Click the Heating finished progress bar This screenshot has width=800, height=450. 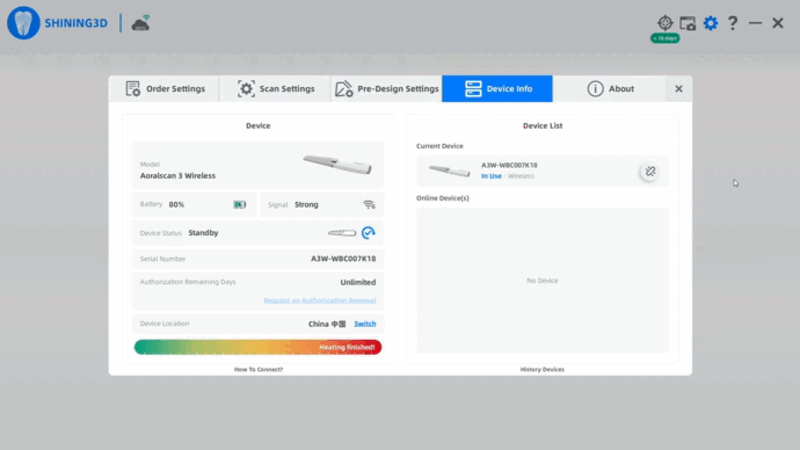[x=258, y=347]
